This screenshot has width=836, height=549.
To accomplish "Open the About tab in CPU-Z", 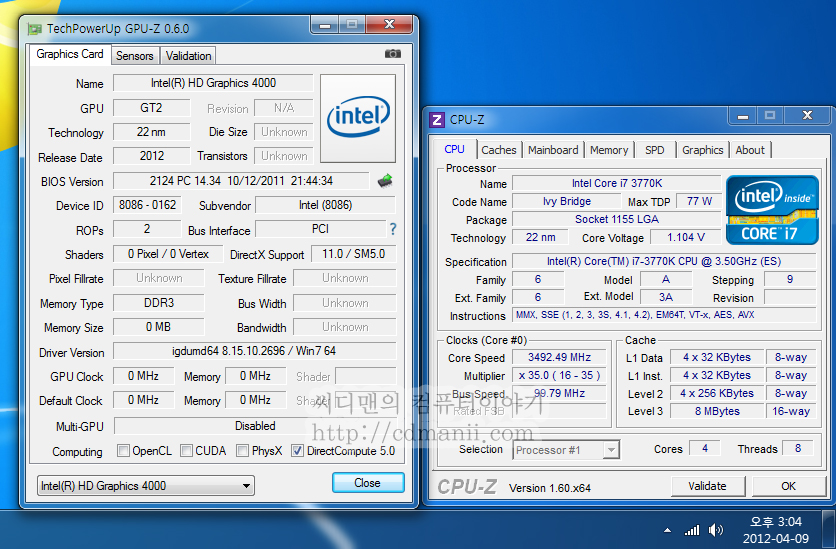I will pos(750,150).
